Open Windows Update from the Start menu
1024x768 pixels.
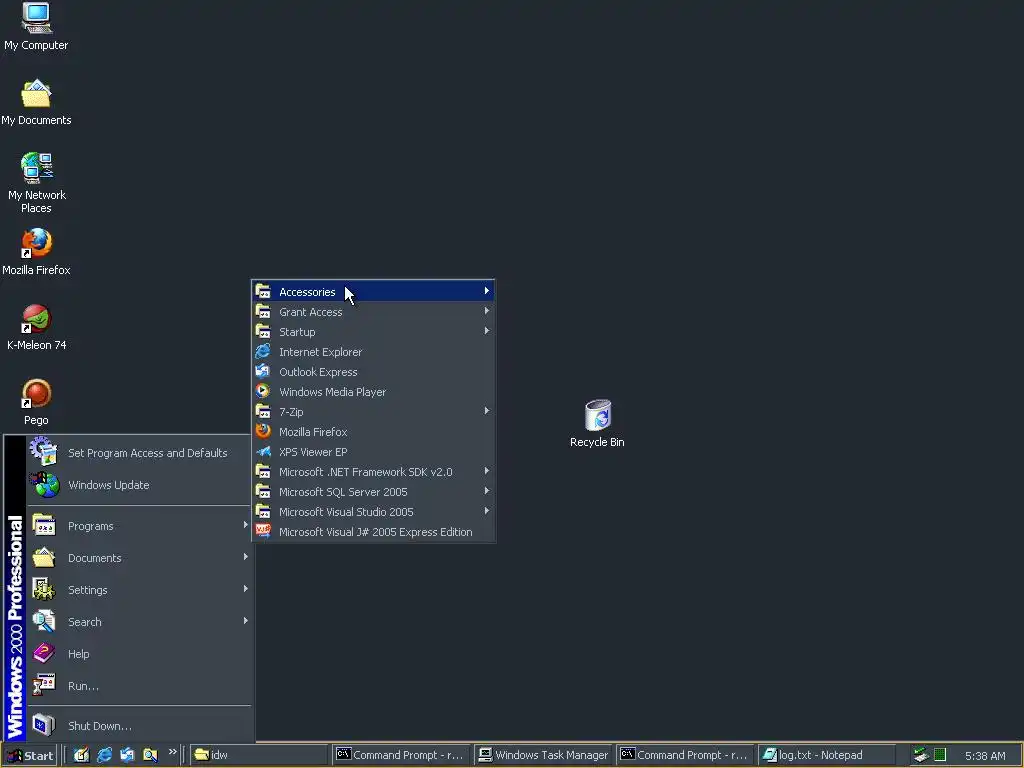[x=139, y=485]
